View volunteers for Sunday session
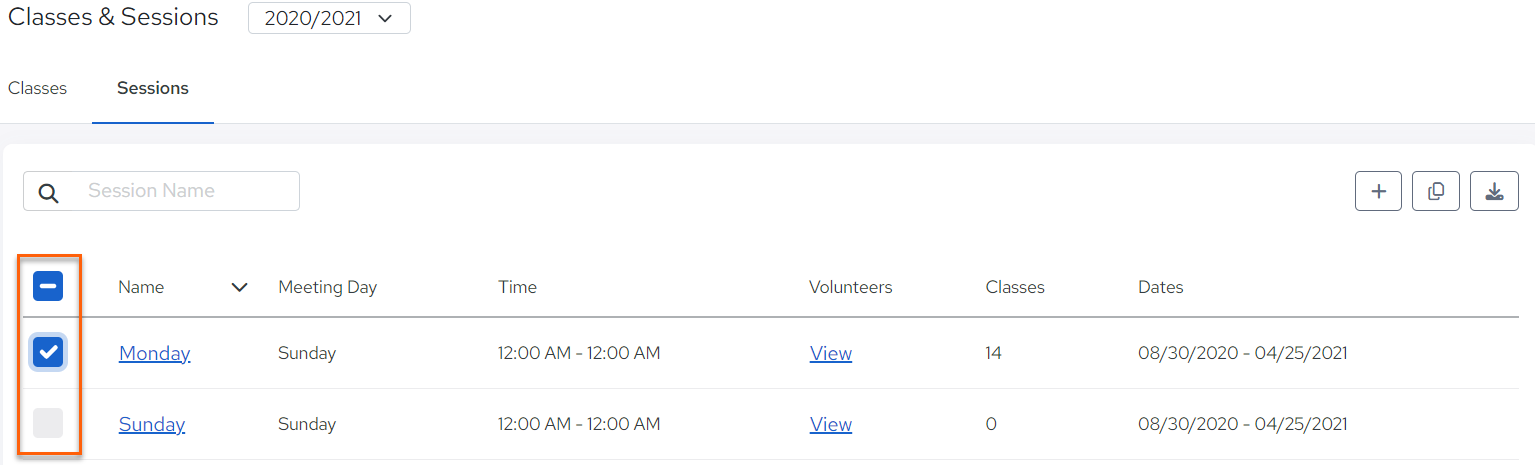 click(x=831, y=424)
